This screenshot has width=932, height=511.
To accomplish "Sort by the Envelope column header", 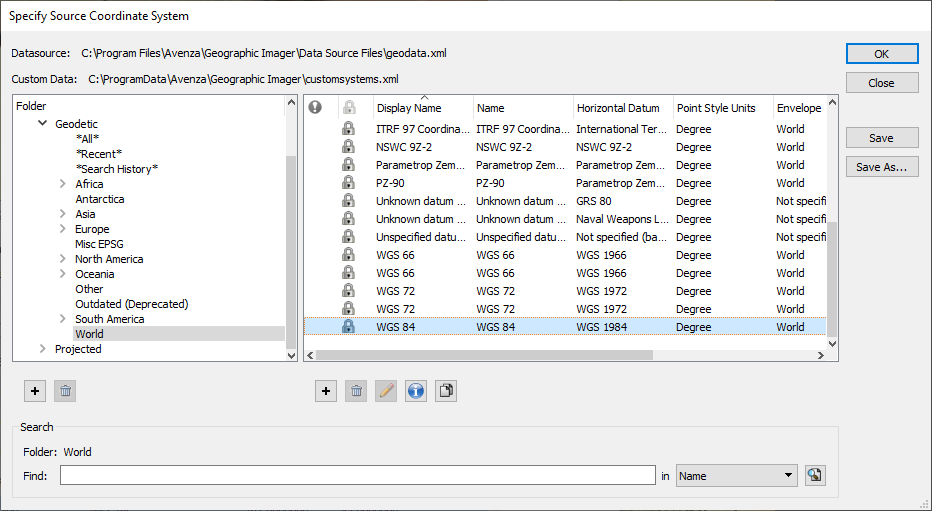I will [x=799, y=108].
